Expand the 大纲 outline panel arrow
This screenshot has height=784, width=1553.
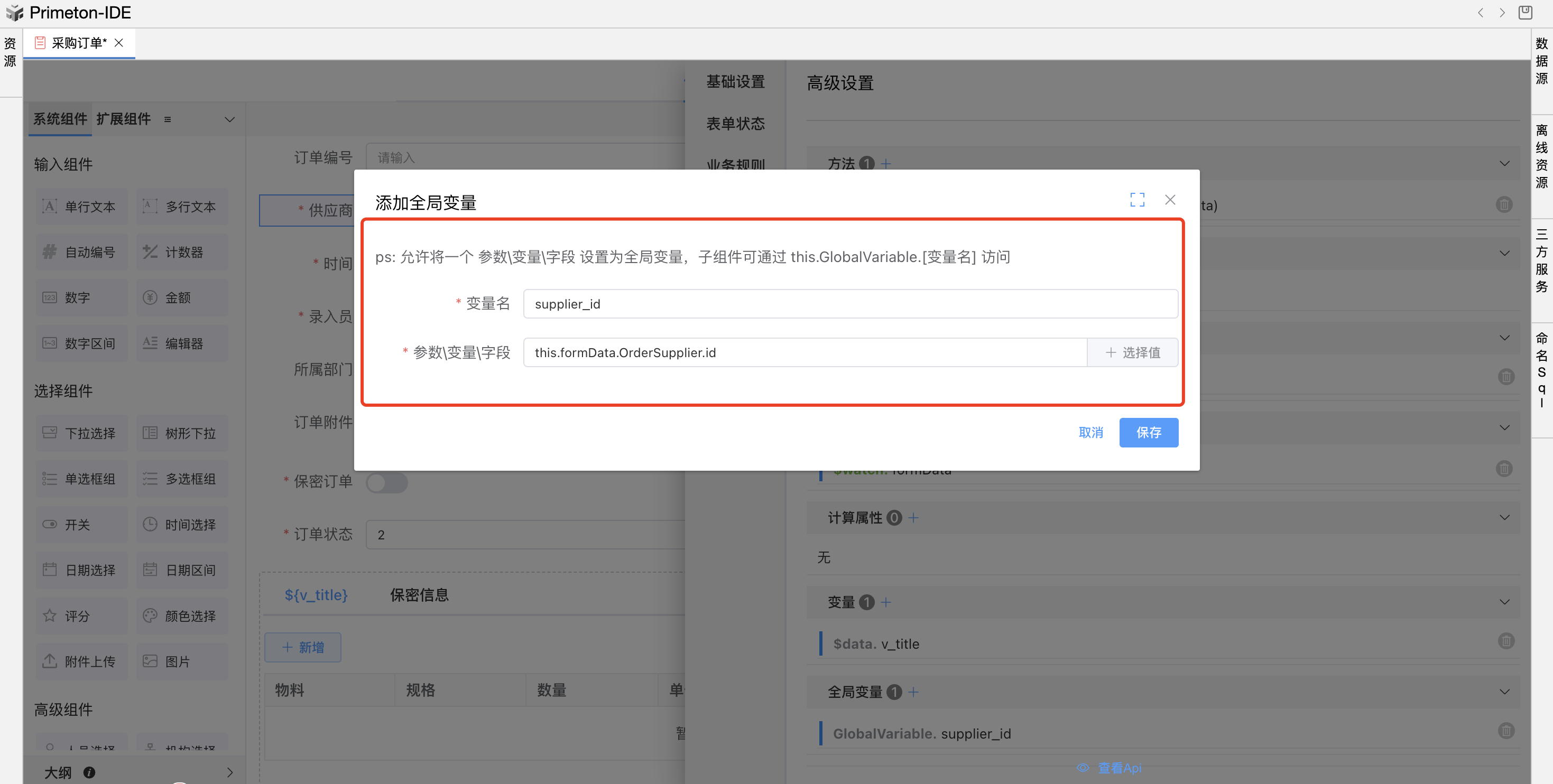[230, 772]
